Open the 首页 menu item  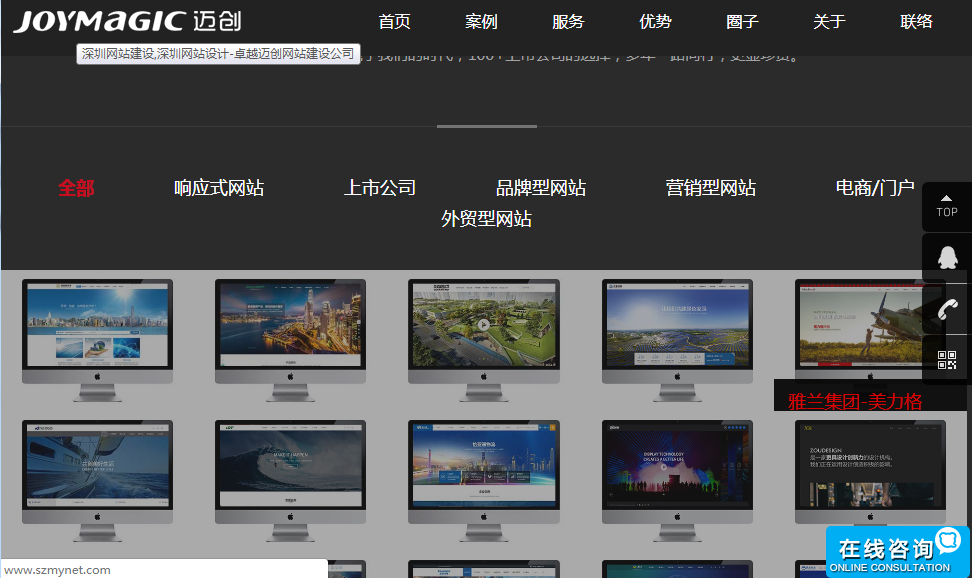[x=394, y=22]
